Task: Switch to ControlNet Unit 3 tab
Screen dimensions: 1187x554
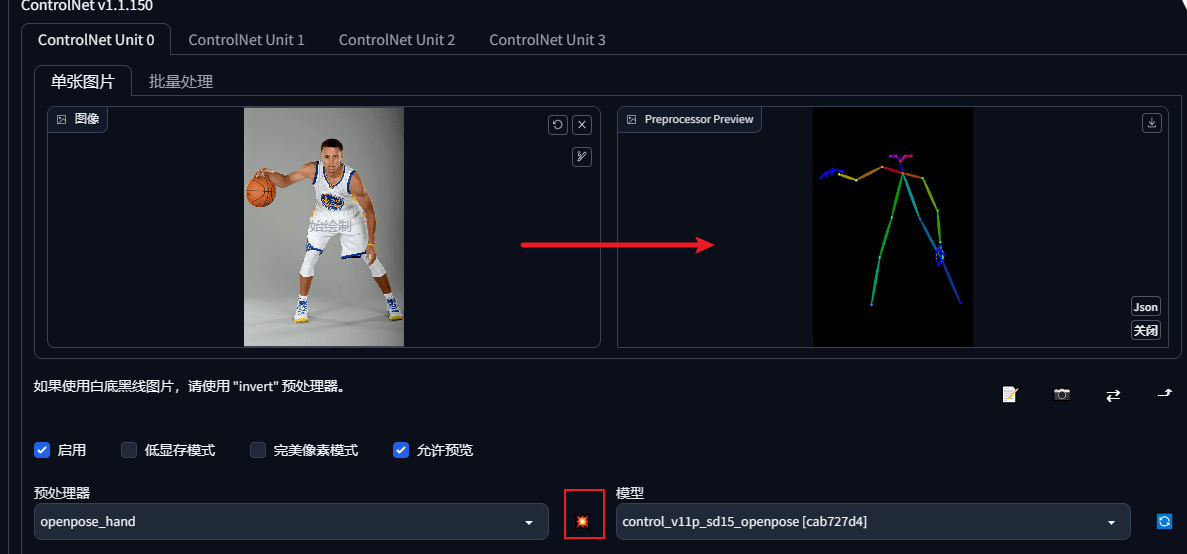Action: pos(547,40)
